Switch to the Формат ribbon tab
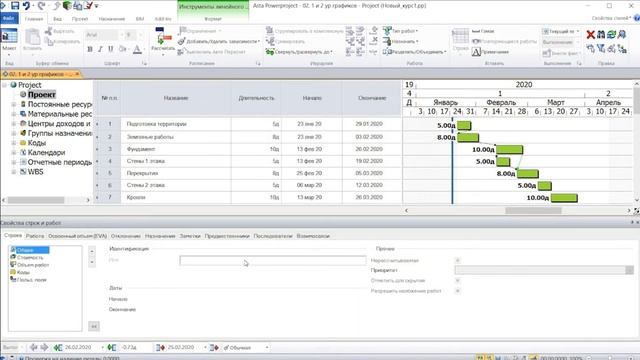The height and width of the screenshot is (360, 640). tap(213, 19)
